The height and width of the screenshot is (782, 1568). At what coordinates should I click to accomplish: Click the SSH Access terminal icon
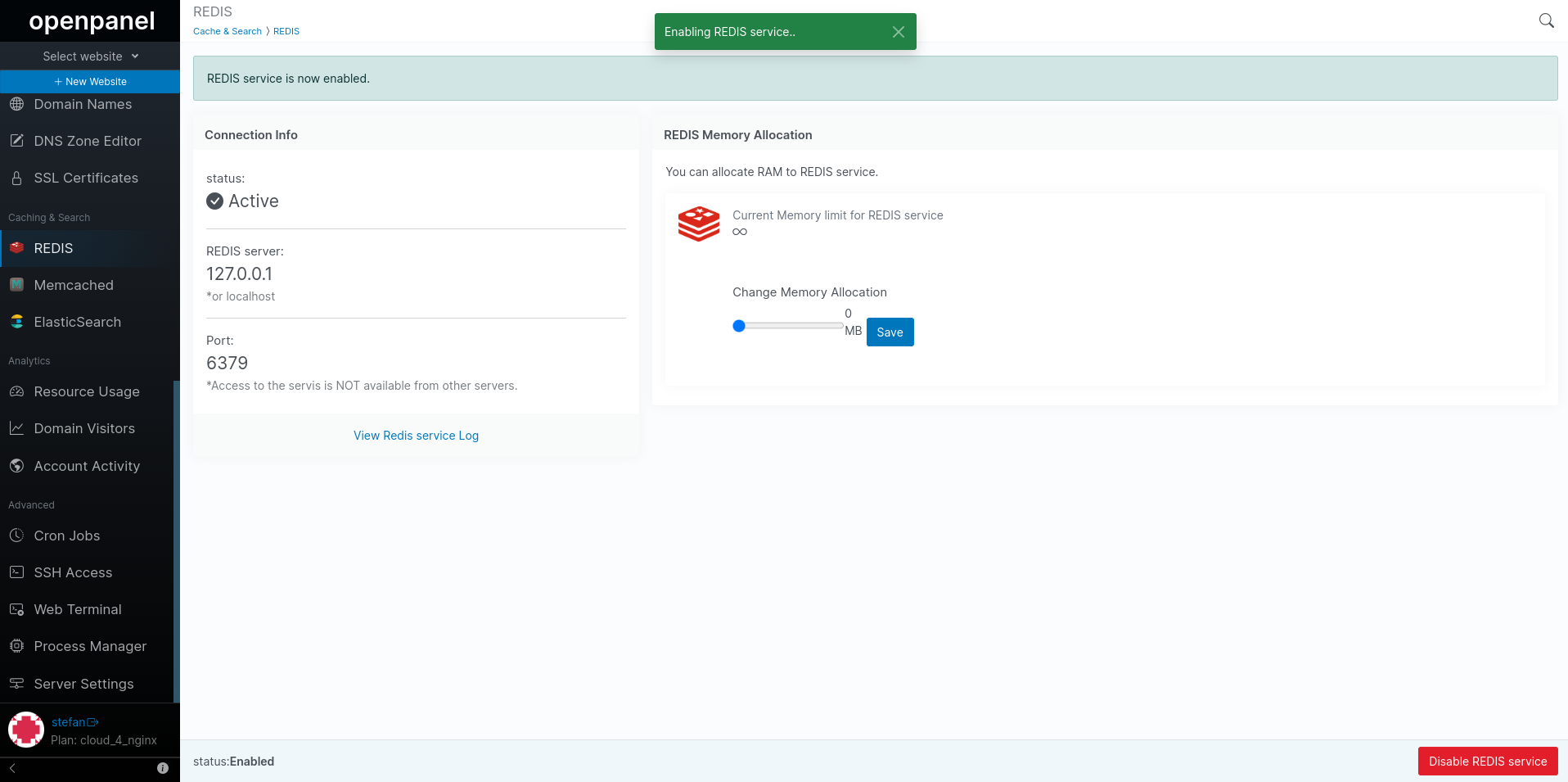click(16, 572)
